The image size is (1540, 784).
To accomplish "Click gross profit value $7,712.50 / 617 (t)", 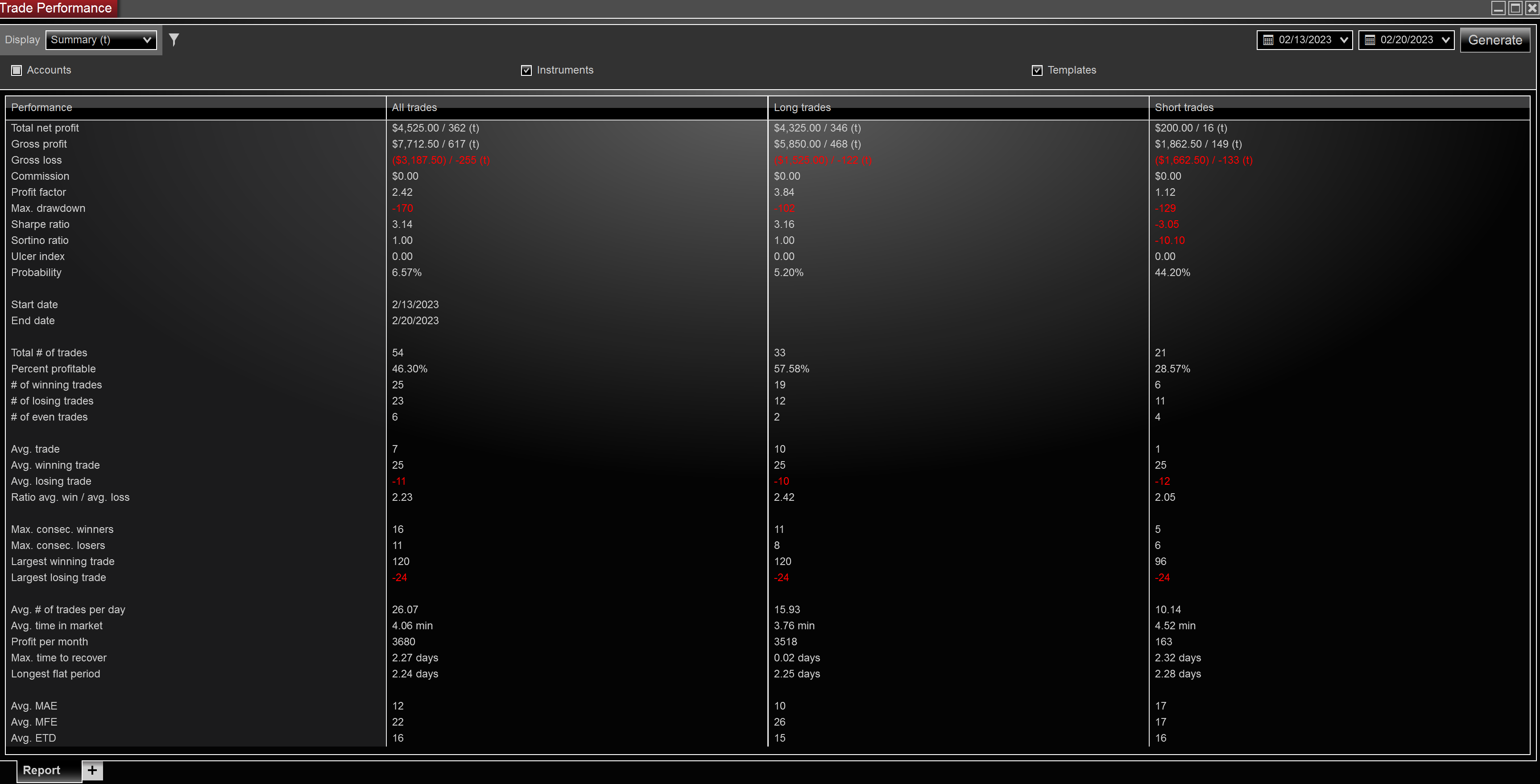I will click(x=435, y=144).
